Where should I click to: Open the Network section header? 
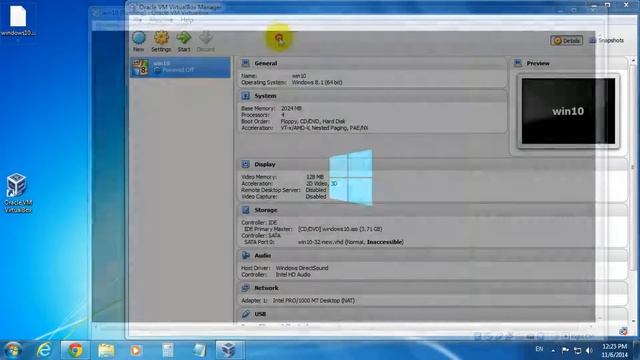point(266,288)
